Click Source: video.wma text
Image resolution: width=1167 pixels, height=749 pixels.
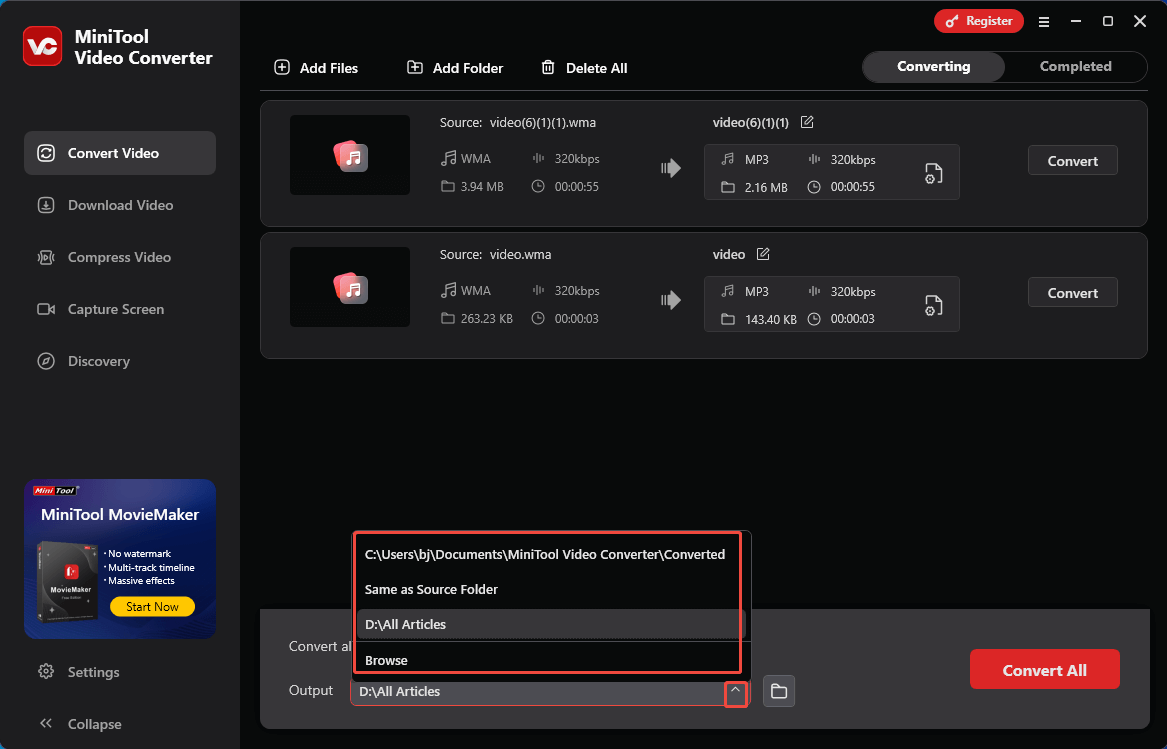[x=495, y=255]
